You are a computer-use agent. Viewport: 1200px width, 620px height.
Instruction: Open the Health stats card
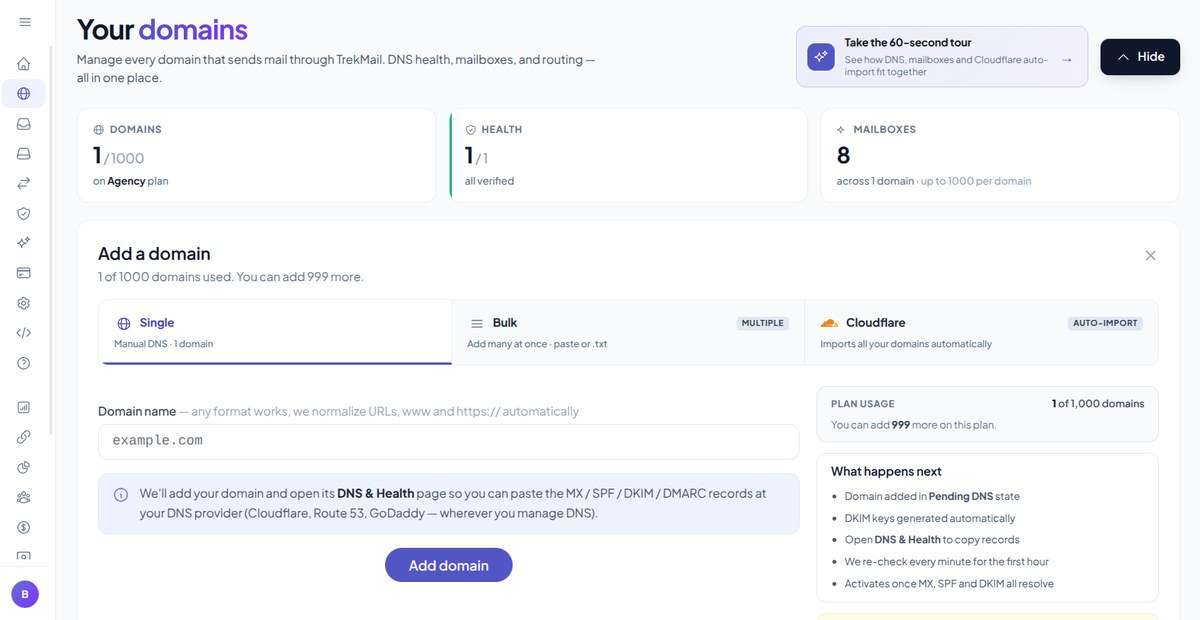(628, 155)
